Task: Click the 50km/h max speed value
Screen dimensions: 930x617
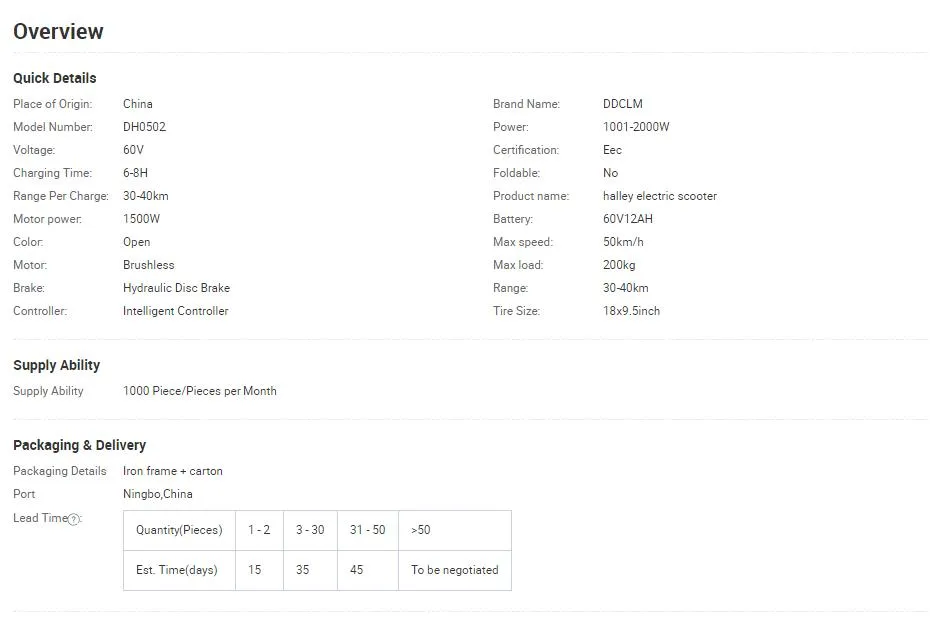Action: coord(623,242)
